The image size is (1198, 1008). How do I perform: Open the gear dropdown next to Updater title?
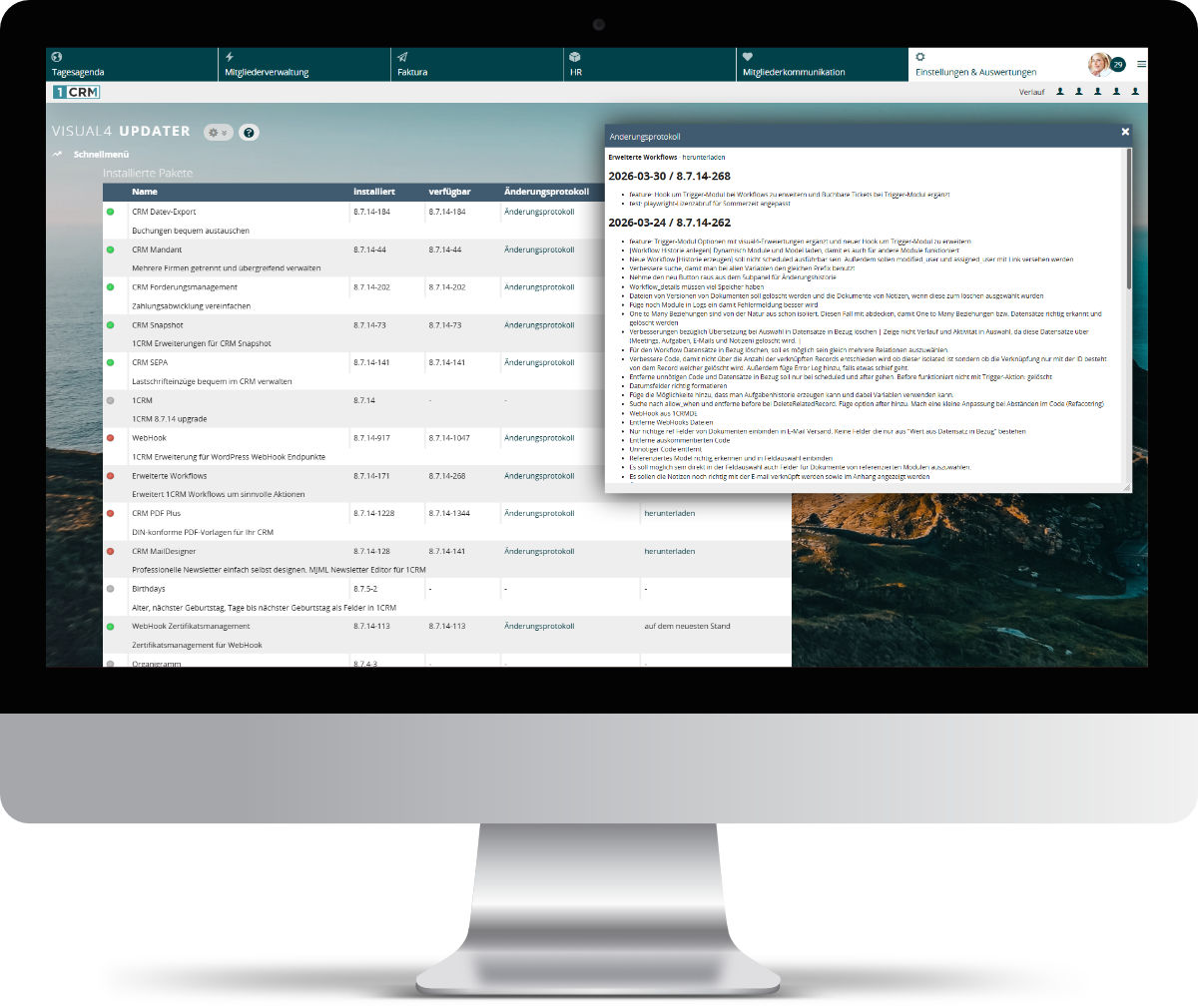218,132
